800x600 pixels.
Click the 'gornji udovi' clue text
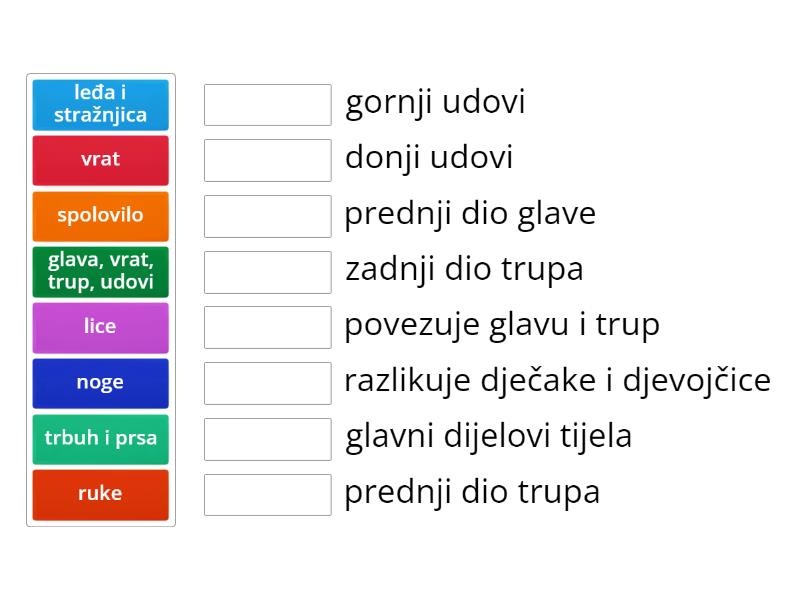point(436,101)
